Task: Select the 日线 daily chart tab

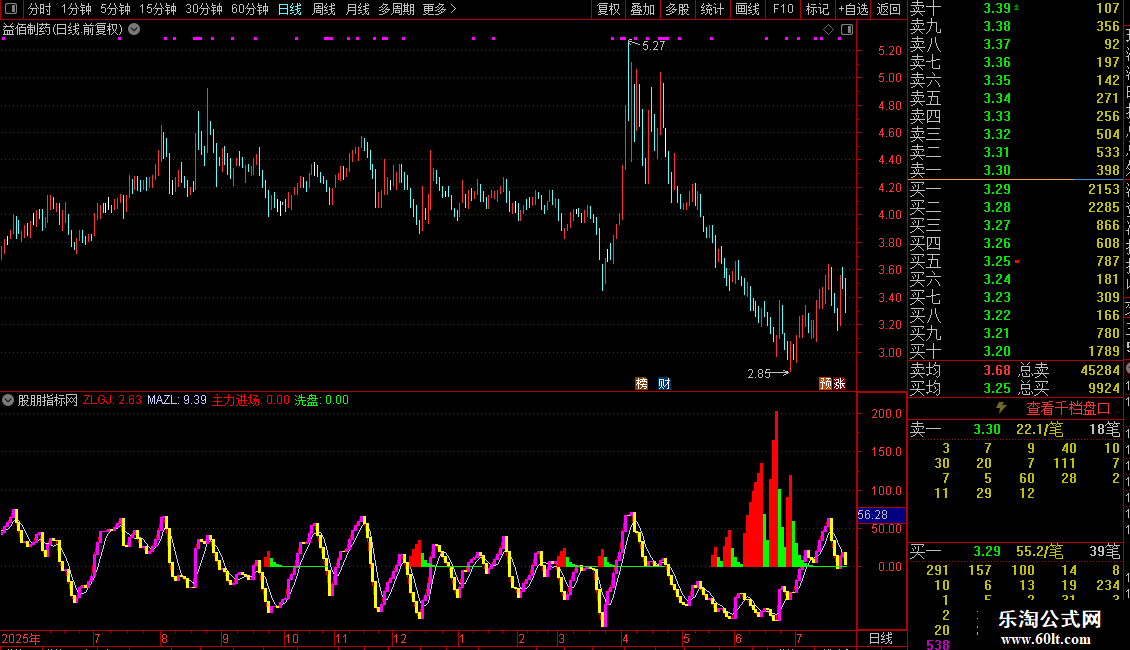Action: [x=290, y=9]
